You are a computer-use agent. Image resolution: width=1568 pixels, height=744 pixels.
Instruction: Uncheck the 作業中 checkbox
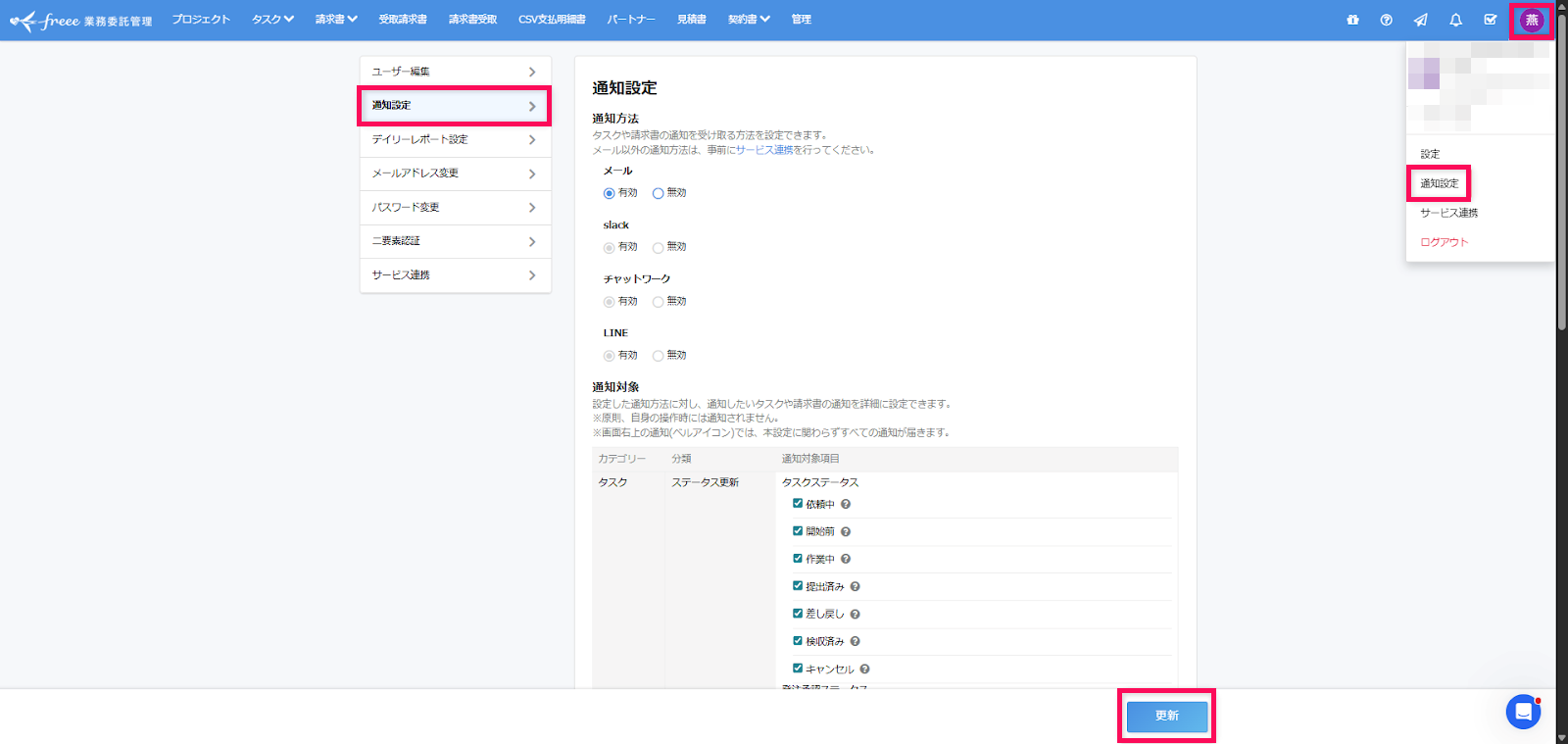pos(798,559)
